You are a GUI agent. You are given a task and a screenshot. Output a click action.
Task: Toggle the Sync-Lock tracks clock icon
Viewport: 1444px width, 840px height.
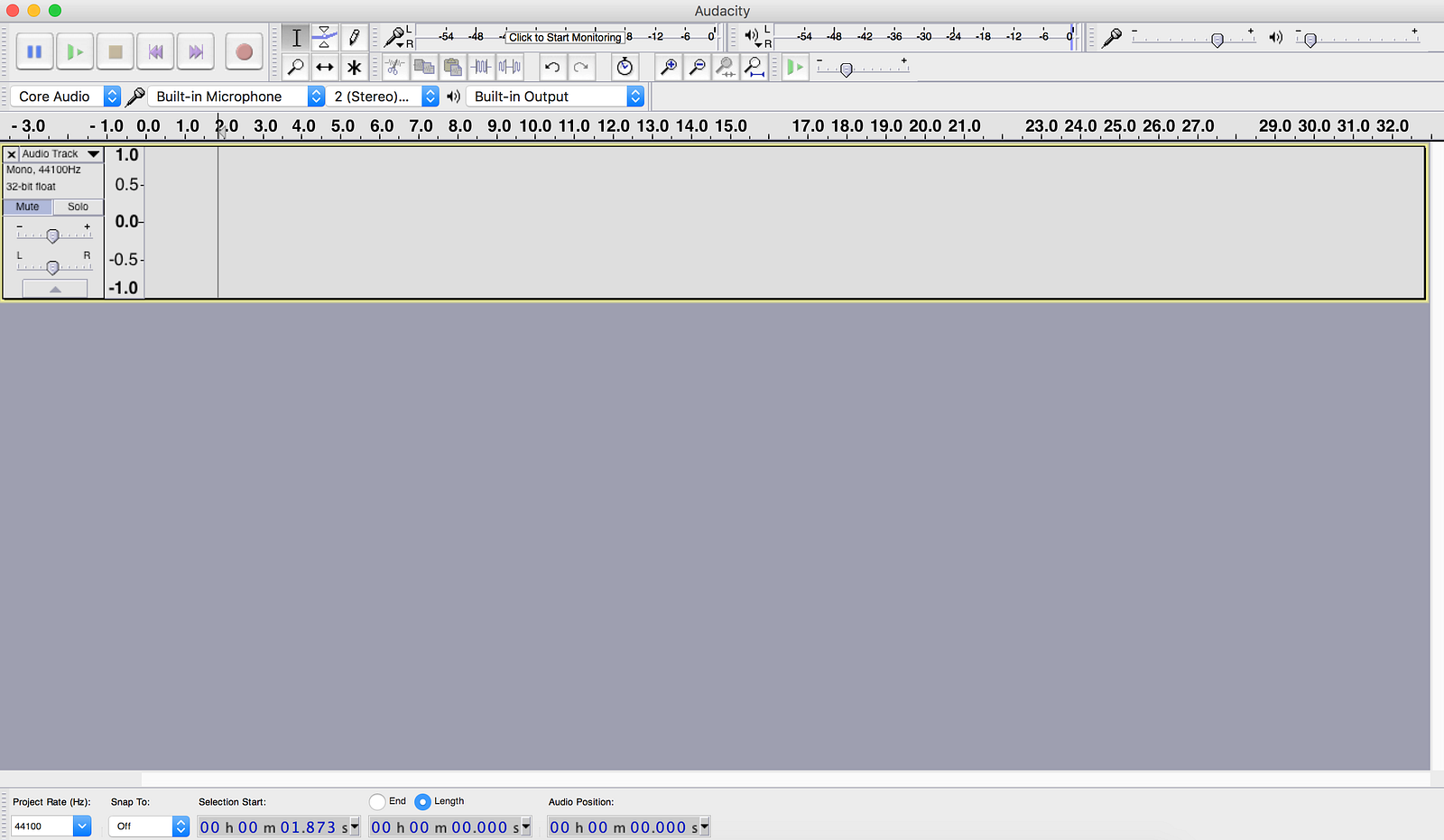tap(625, 67)
